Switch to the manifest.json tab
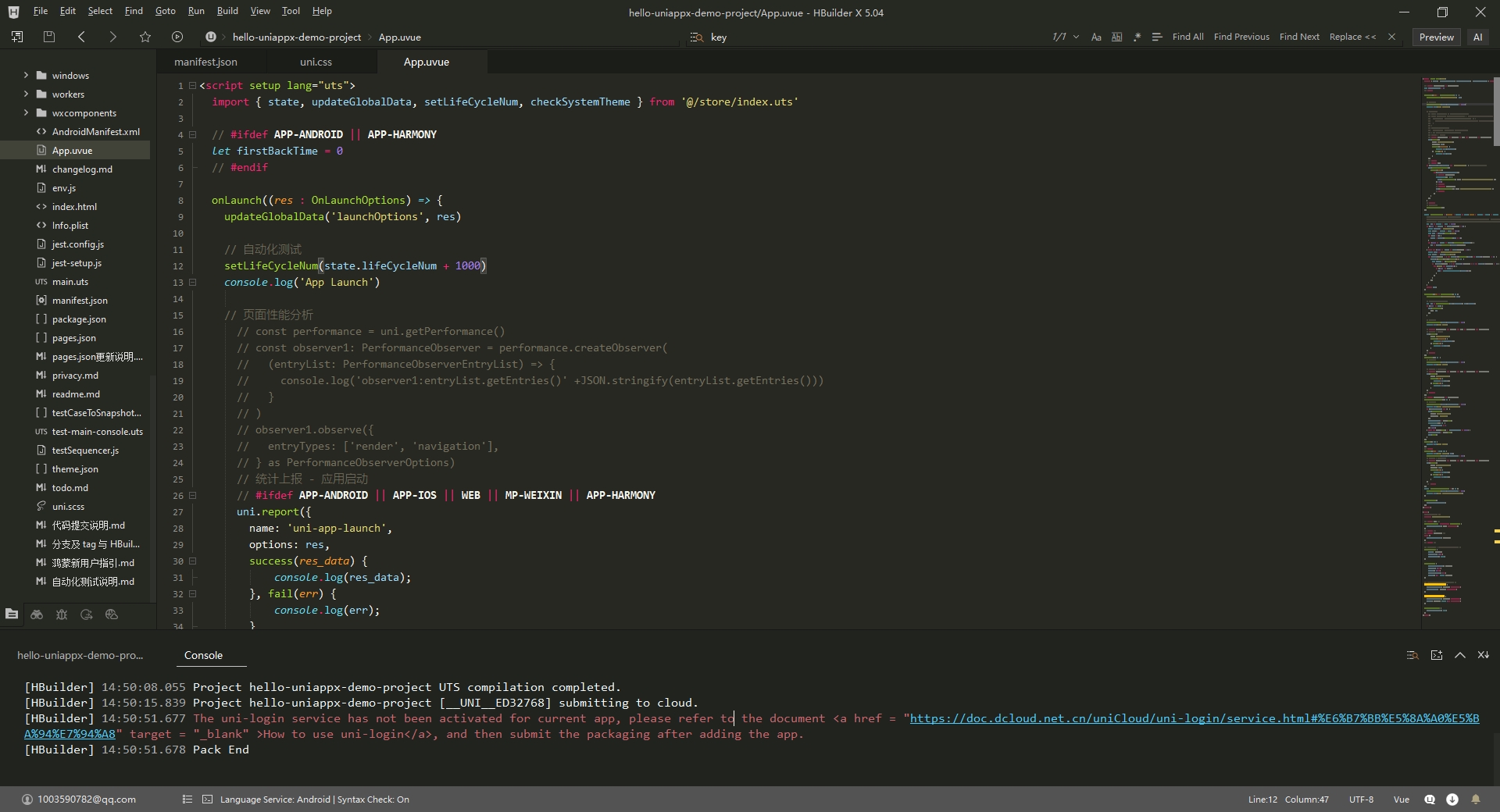1500x812 pixels. point(205,62)
